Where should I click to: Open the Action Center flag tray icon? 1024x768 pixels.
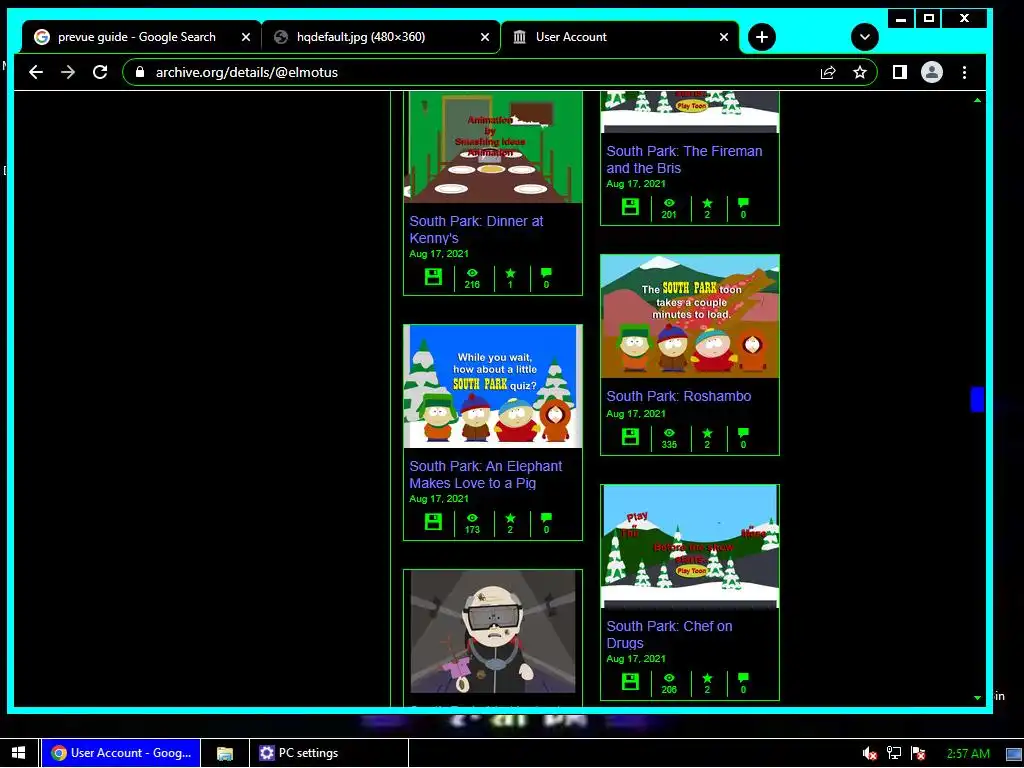918,754
